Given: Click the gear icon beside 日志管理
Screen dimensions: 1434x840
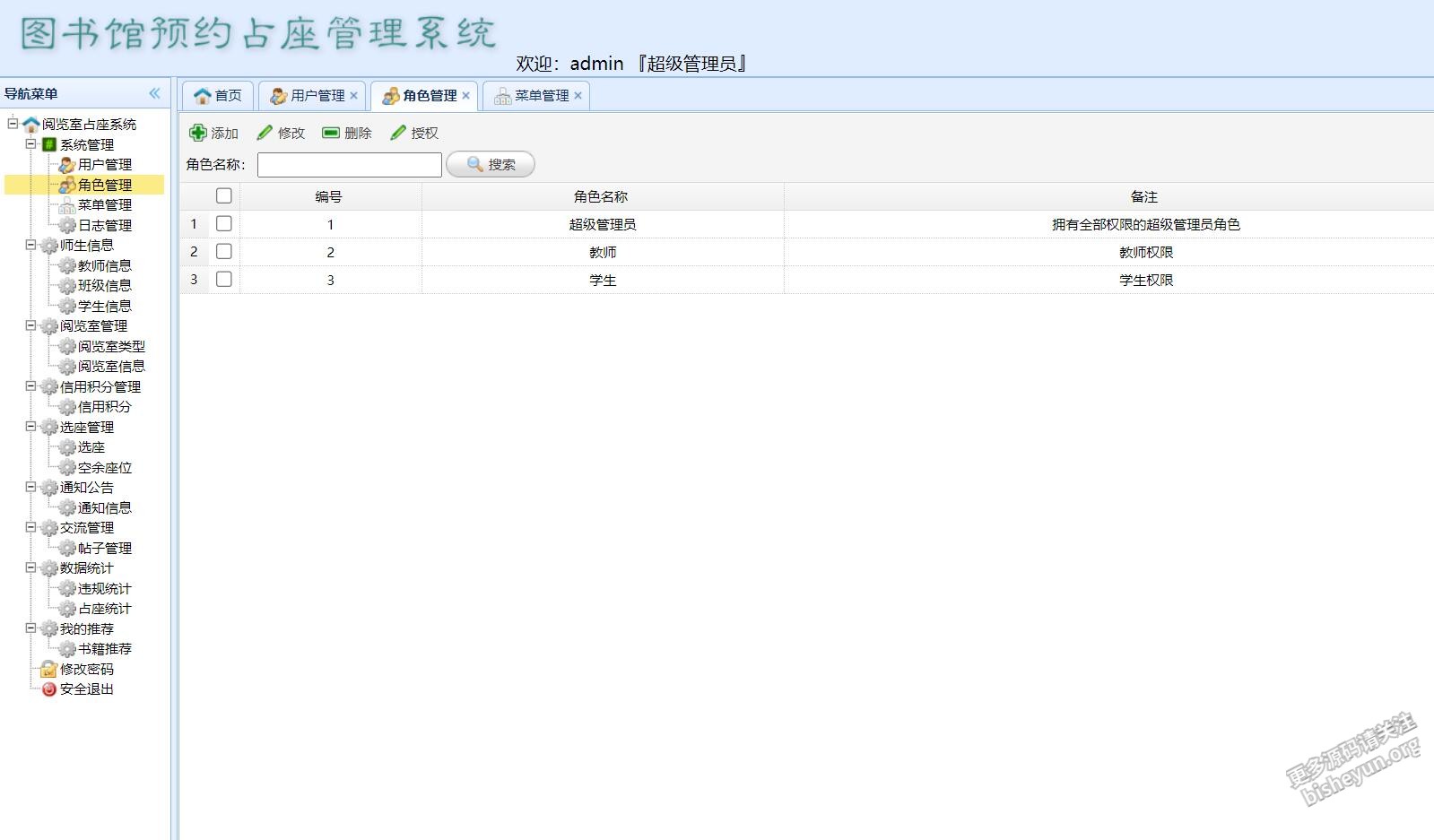Looking at the screenshot, I should [67, 225].
